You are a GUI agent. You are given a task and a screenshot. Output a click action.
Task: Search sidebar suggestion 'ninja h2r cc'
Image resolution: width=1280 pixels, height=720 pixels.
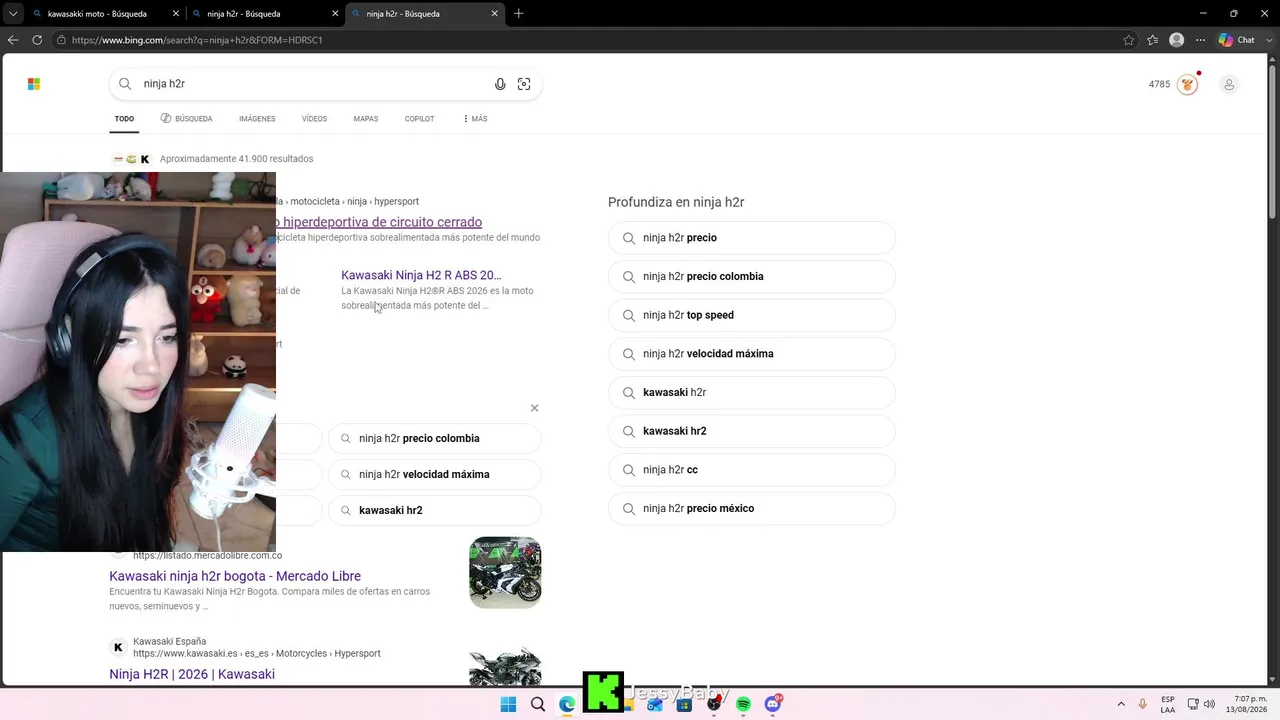[x=752, y=470]
